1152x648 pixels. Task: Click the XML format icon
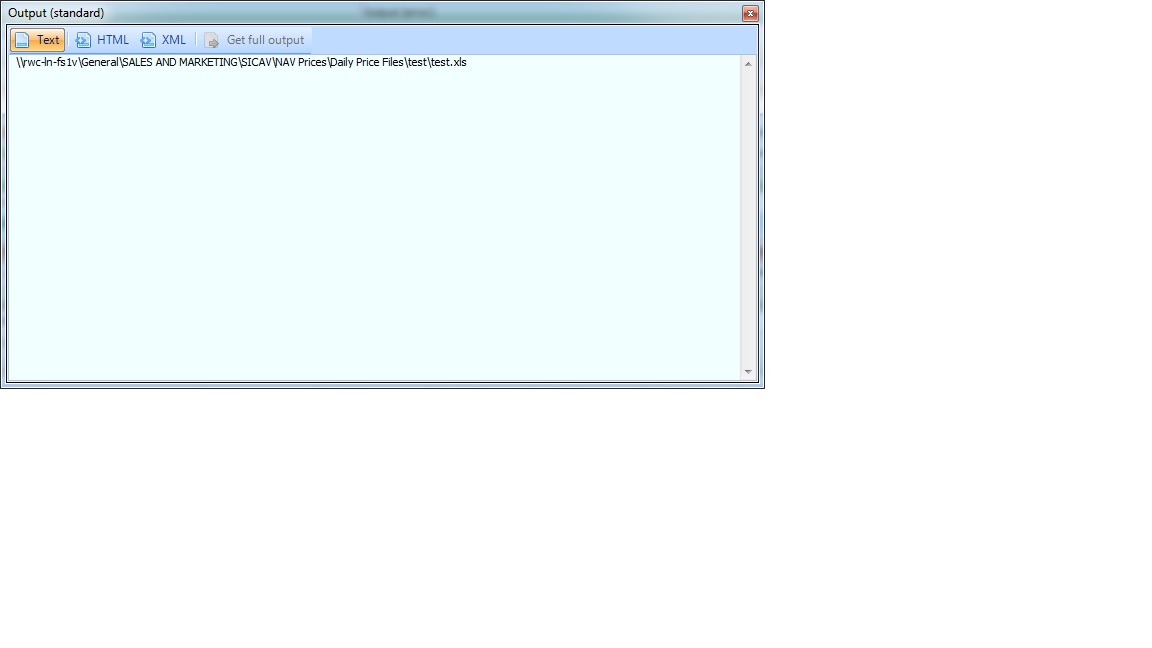[x=148, y=40]
